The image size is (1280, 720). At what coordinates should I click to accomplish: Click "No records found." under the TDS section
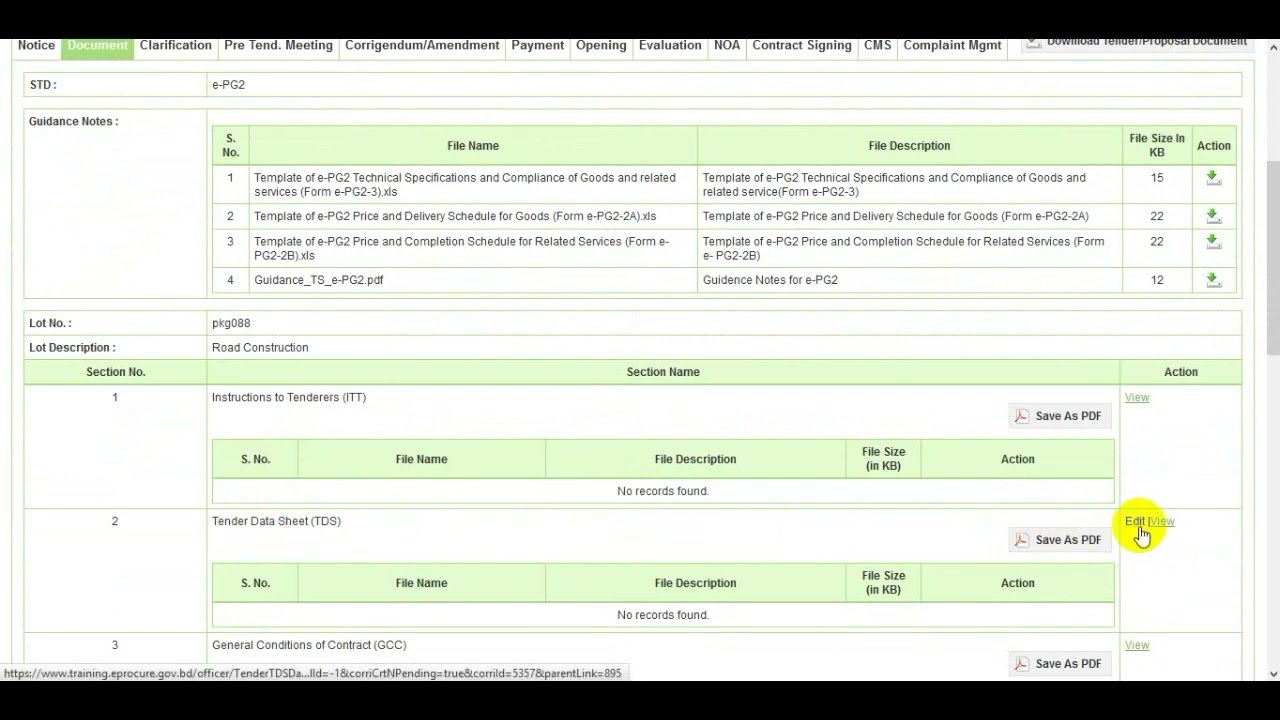pos(663,616)
